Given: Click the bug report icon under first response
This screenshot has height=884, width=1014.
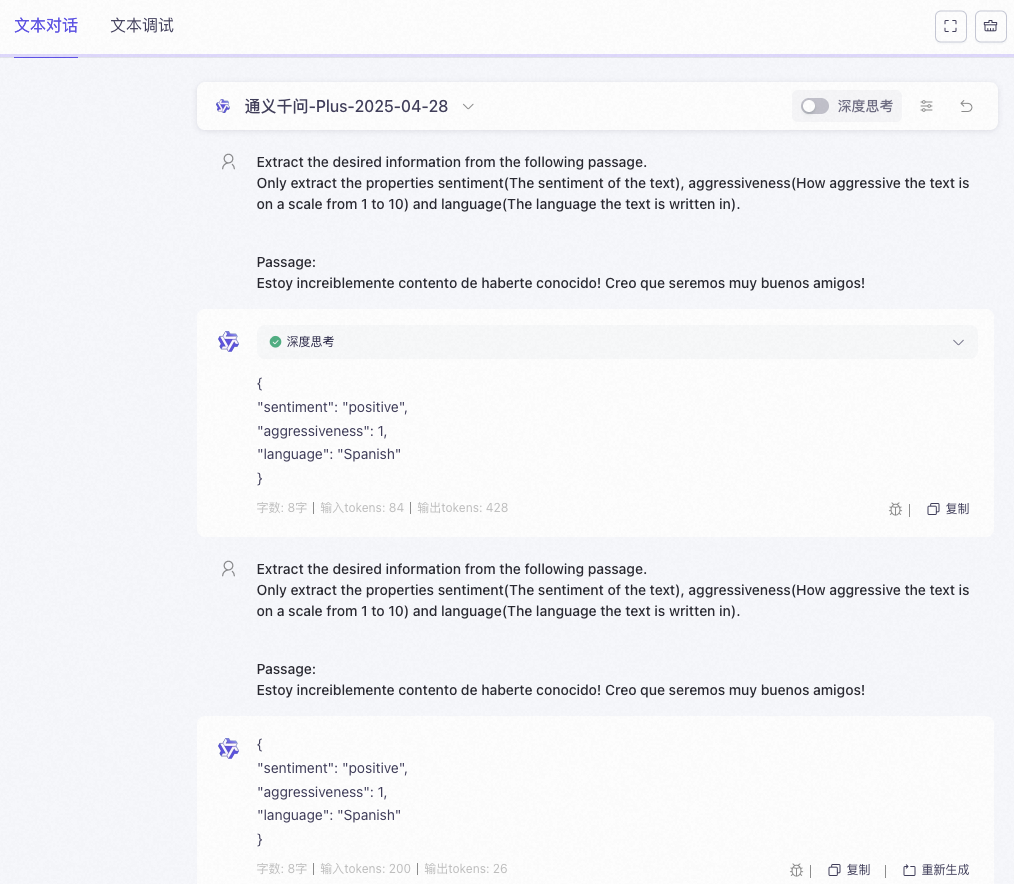Looking at the screenshot, I should pyautogui.click(x=895, y=509).
